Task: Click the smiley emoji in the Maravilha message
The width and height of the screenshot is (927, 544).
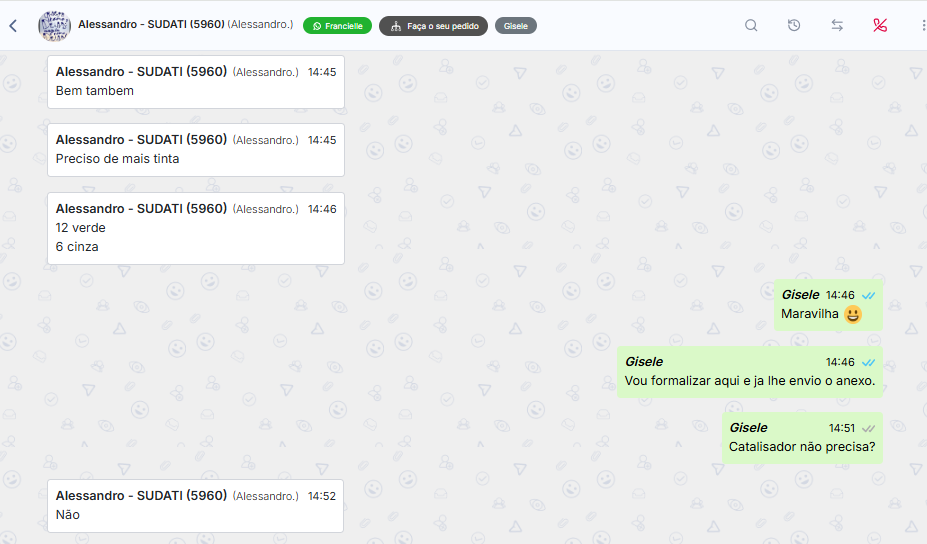Action: click(x=853, y=315)
